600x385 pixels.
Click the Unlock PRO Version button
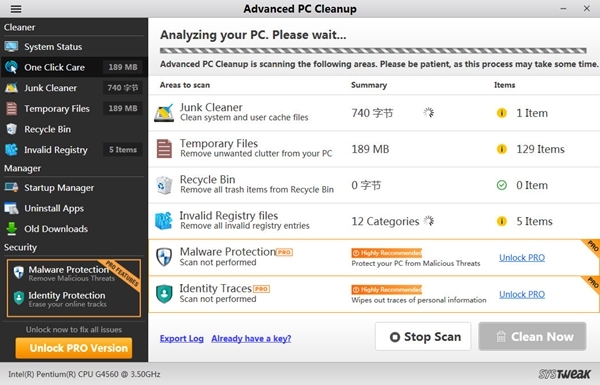(74, 348)
